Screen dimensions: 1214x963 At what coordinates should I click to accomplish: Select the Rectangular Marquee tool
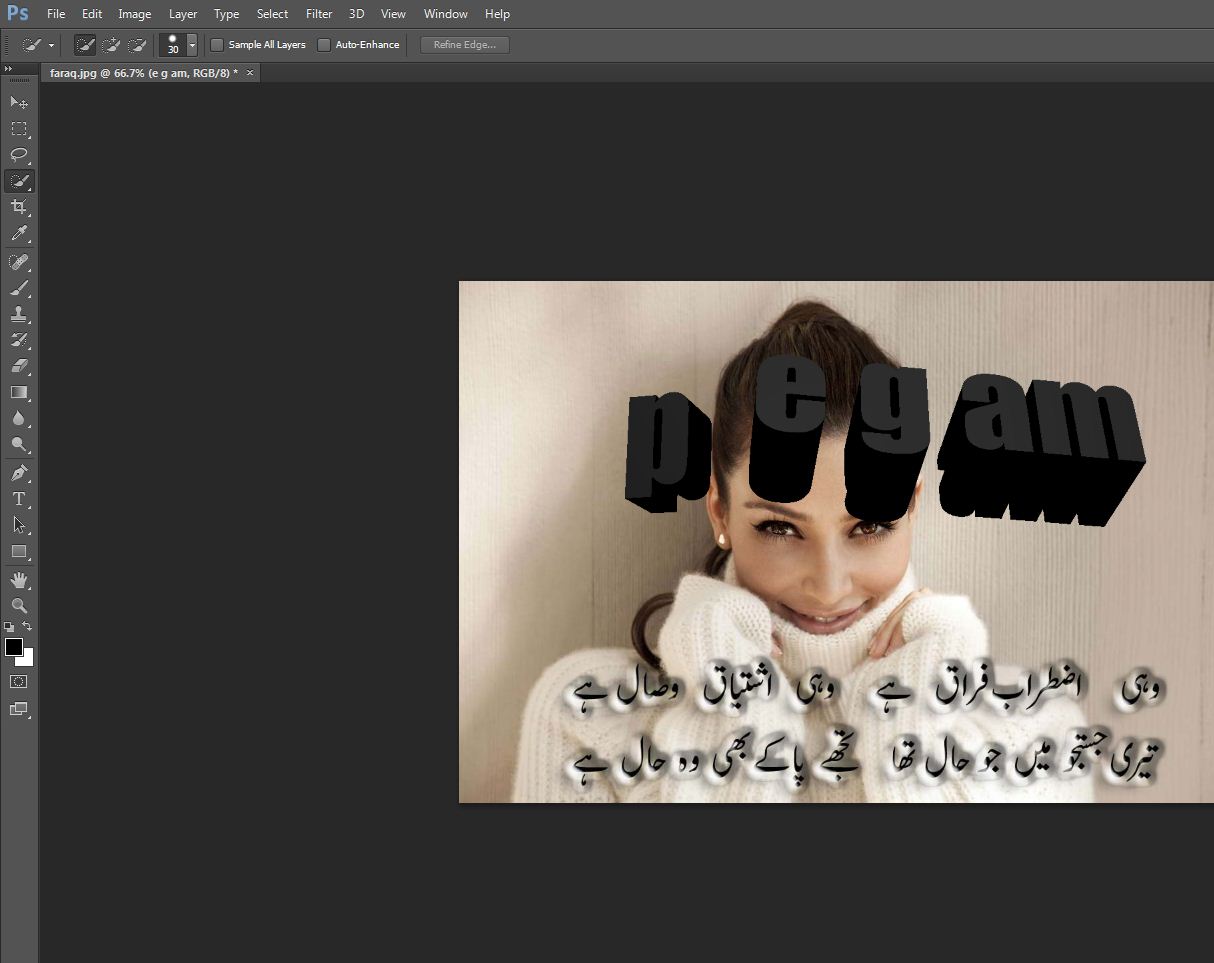(19, 129)
